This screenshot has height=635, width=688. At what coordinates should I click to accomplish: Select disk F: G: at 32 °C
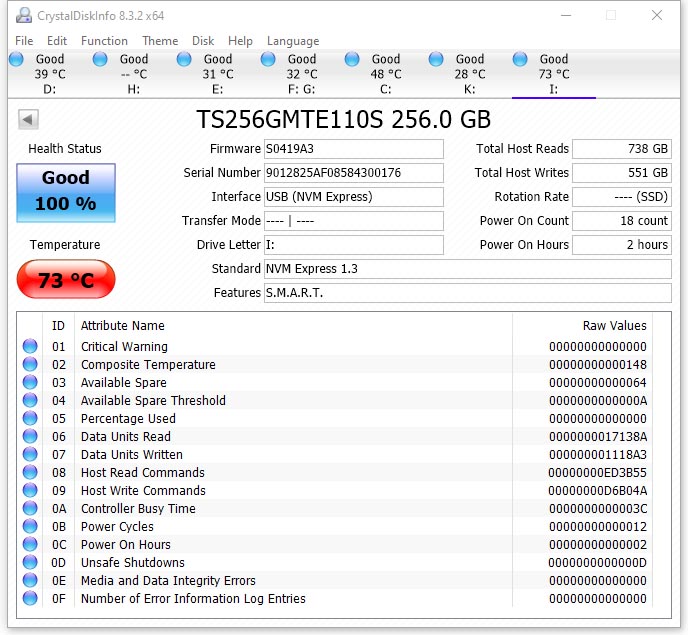[302, 74]
